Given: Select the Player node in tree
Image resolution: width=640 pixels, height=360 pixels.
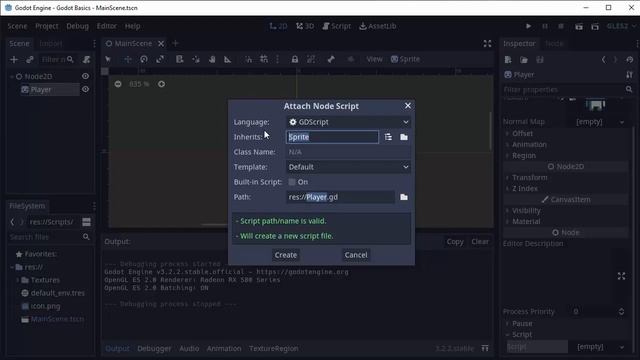Looking at the screenshot, I should pos(41,89).
